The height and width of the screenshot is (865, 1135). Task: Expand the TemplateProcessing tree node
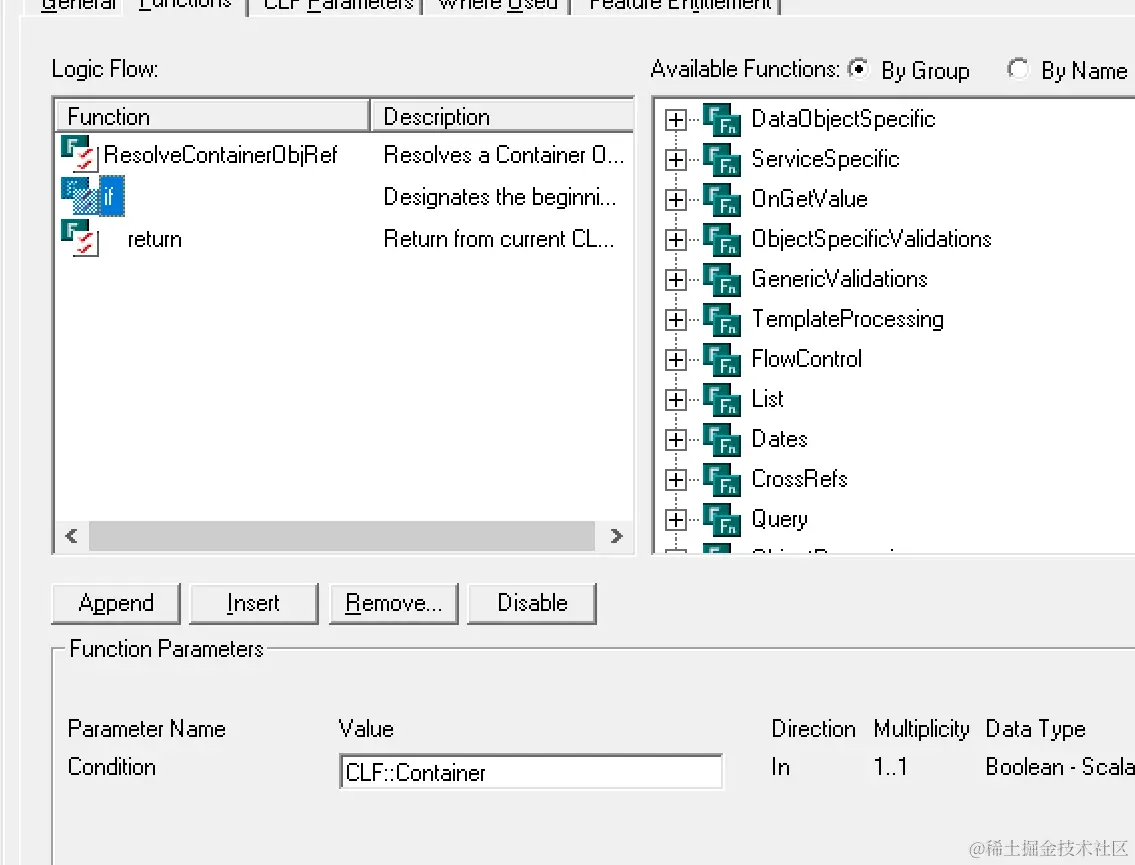click(676, 319)
